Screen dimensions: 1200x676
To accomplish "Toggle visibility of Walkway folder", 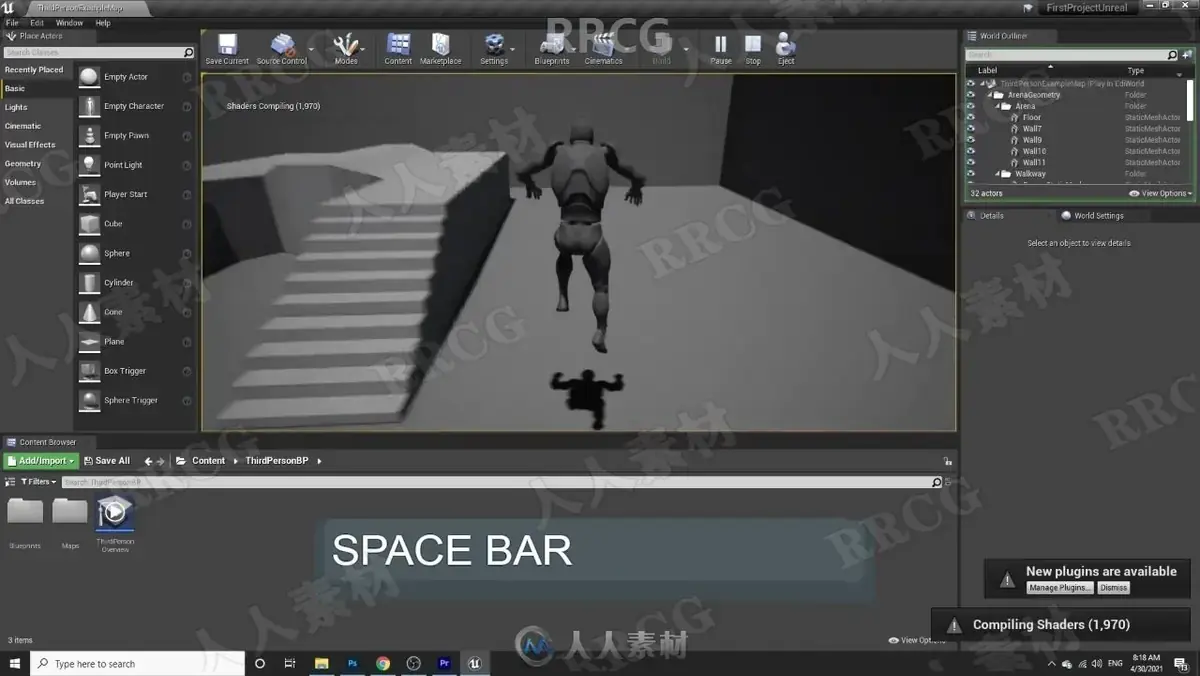I will coord(970,174).
